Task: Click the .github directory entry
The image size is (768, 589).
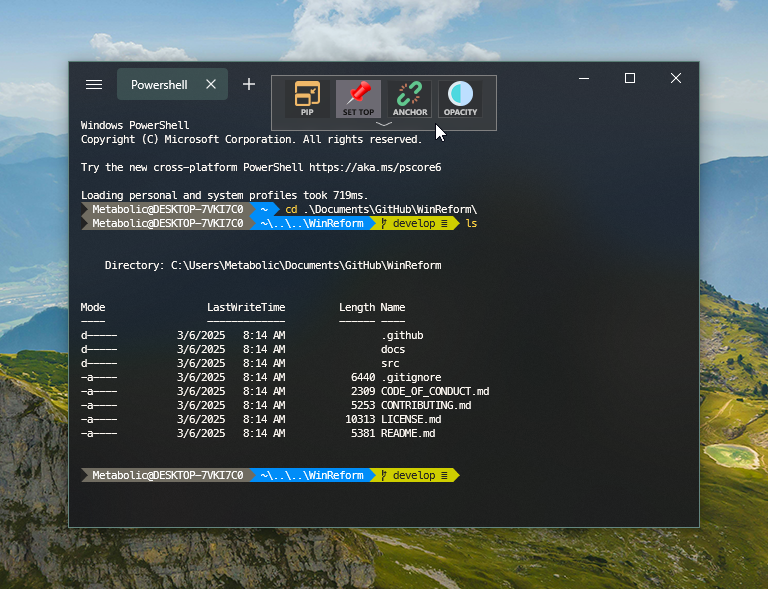Action: pos(402,335)
